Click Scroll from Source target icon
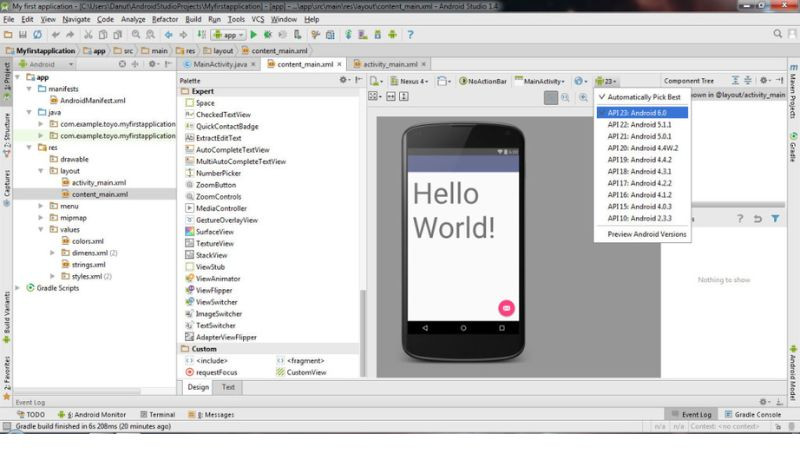 [x=122, y=64]
